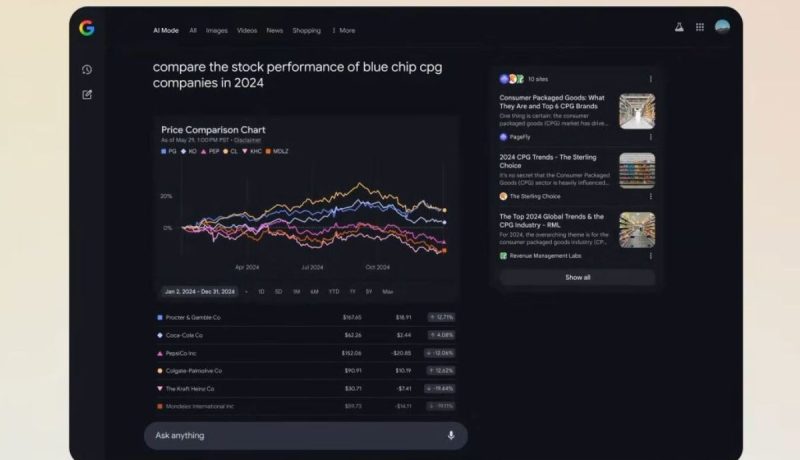
Task: Click the PageFly favicon
Action: (503, 137)
